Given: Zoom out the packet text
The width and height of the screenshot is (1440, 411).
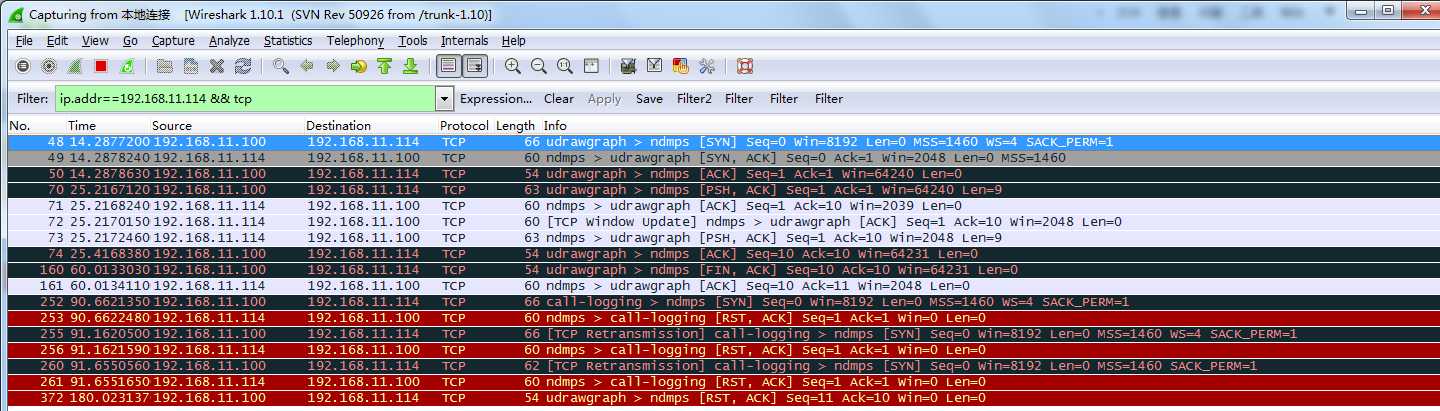Looking at the screenshot, I should point(539,66).
